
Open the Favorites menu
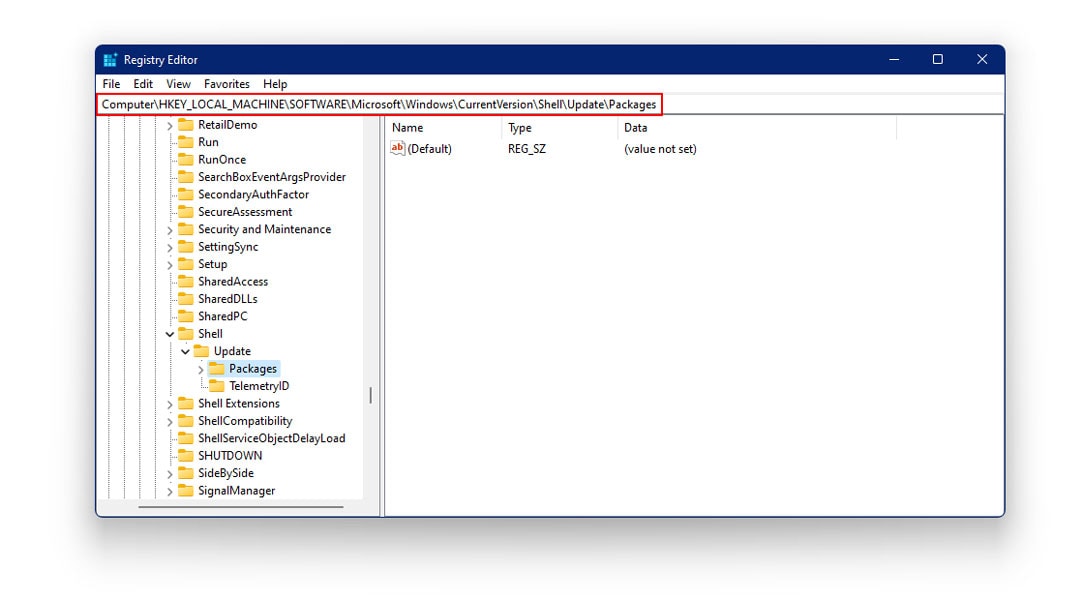[x=226, y=83]
